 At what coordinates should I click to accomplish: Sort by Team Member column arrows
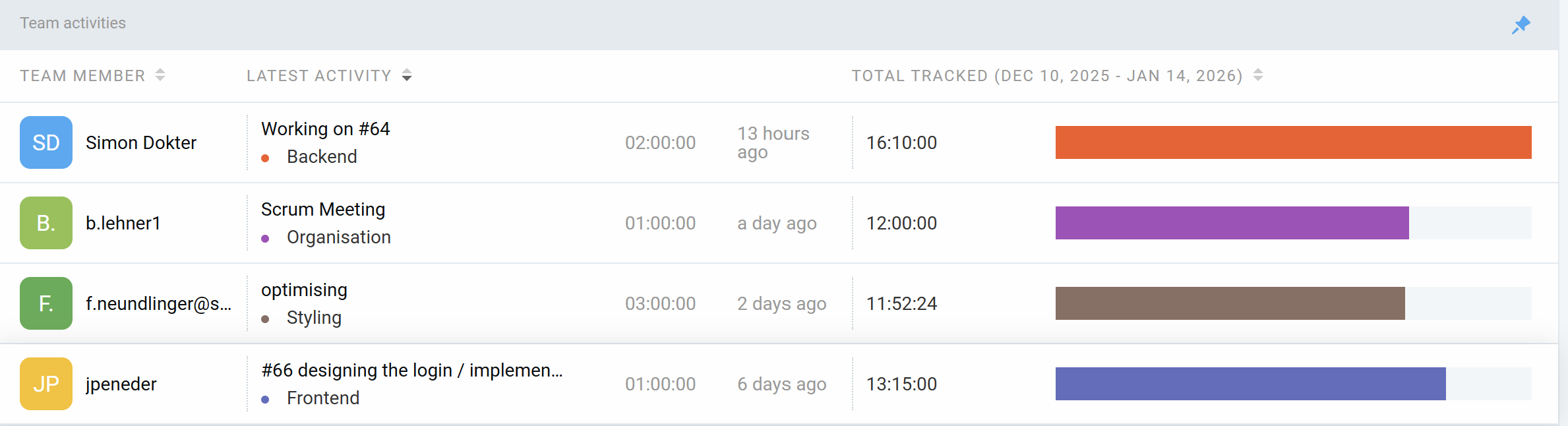click(x=160, y=75)
